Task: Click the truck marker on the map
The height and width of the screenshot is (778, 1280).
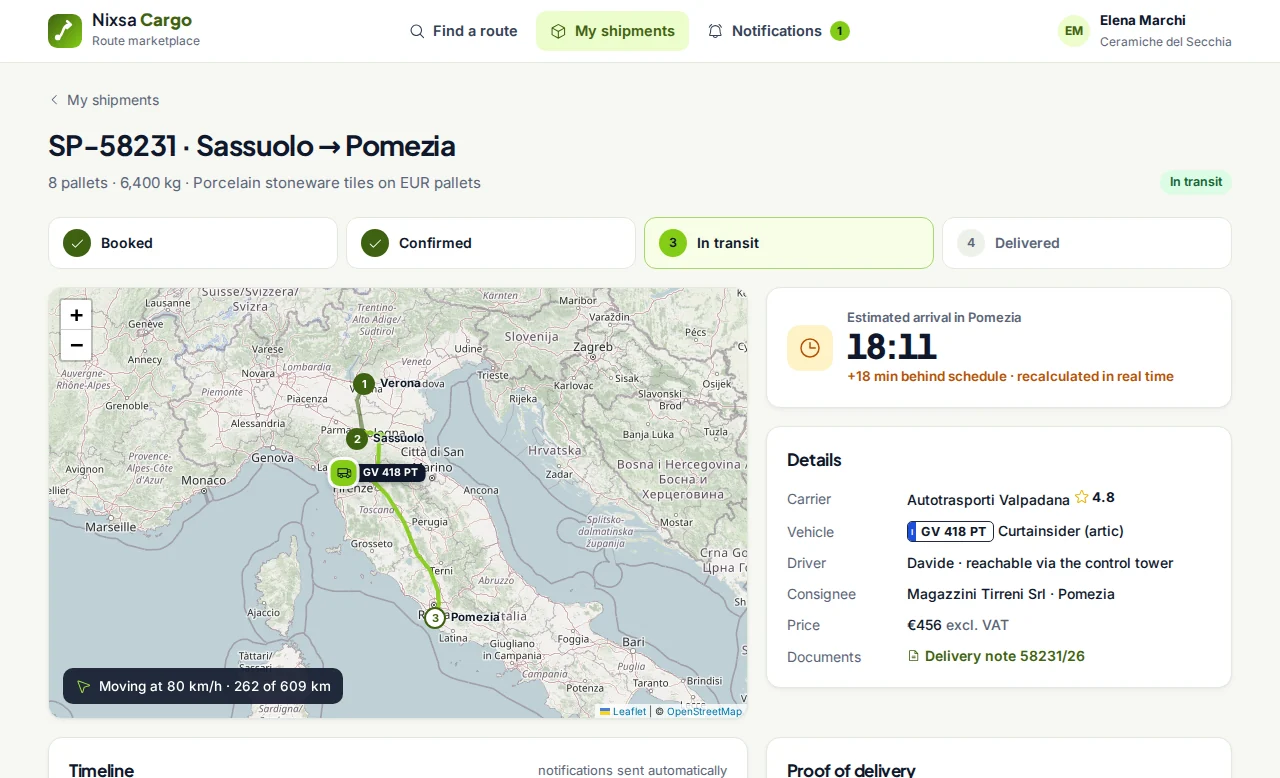Action: (x=343, y=473)
